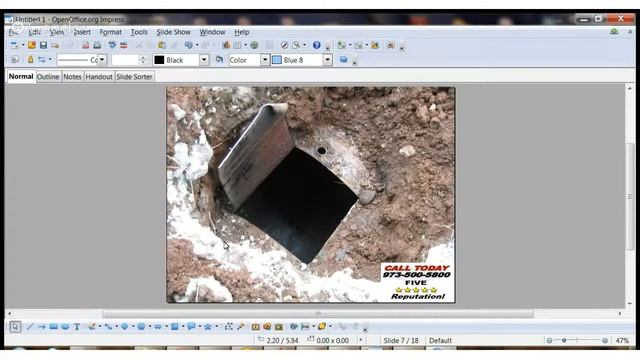Click the Navigator compass icon

pos(284,45)
